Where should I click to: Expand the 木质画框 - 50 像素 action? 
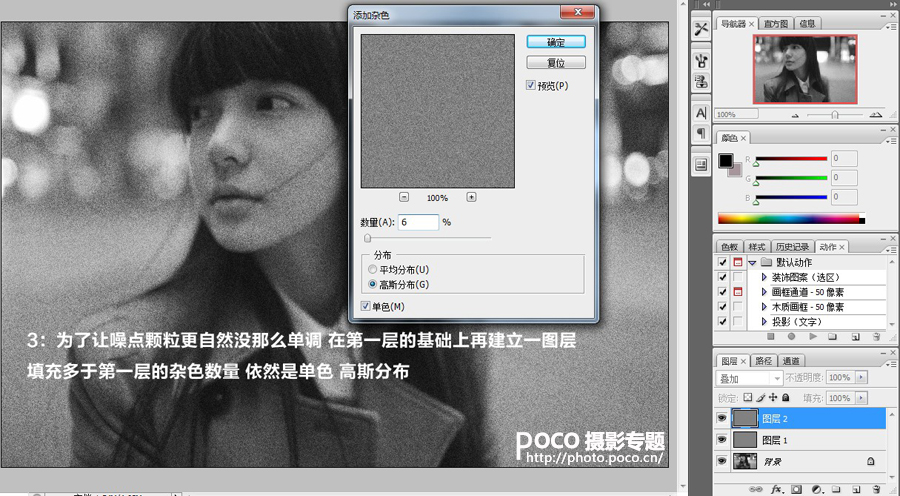[764, 307]
